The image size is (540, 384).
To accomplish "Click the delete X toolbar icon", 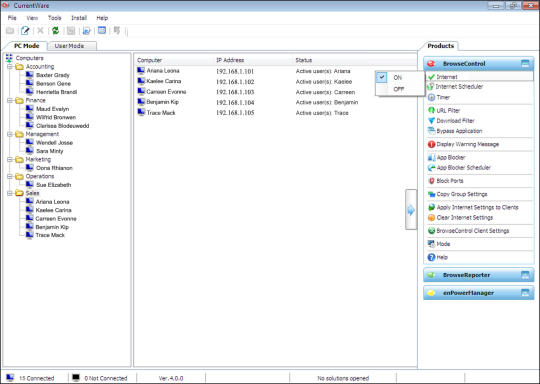I will (x=40, y=31).
